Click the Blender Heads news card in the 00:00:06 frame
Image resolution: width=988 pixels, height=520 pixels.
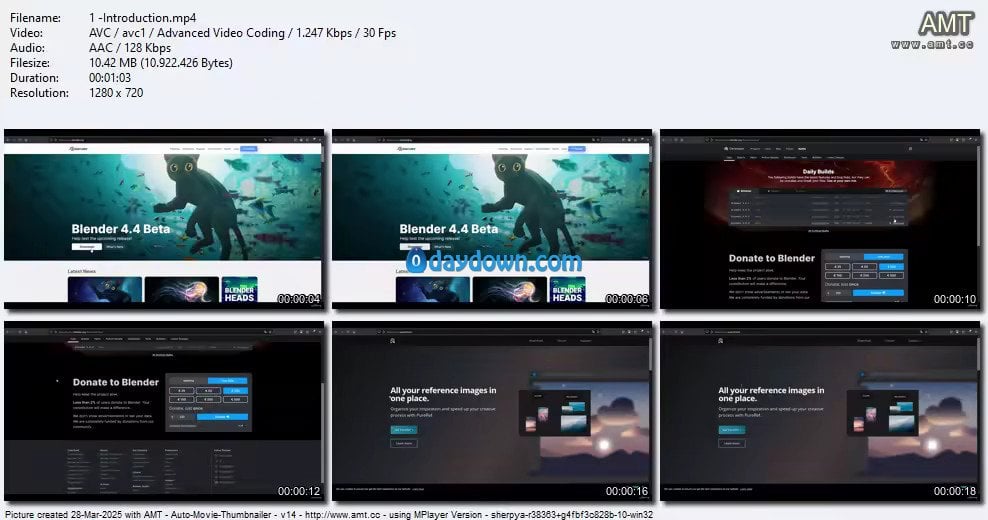(x=567, y=290)
